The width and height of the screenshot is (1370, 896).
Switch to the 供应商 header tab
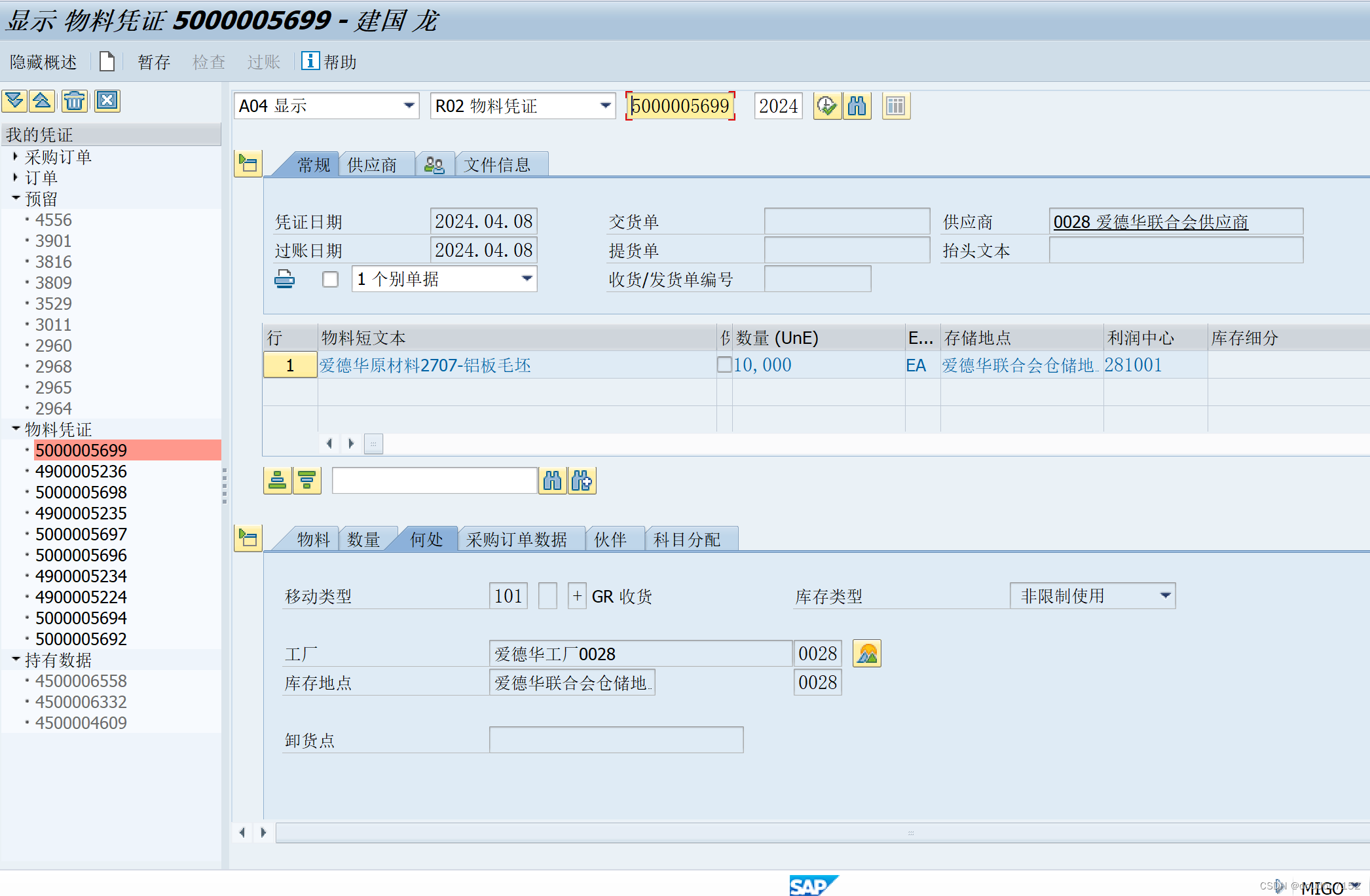coord(372,165)
